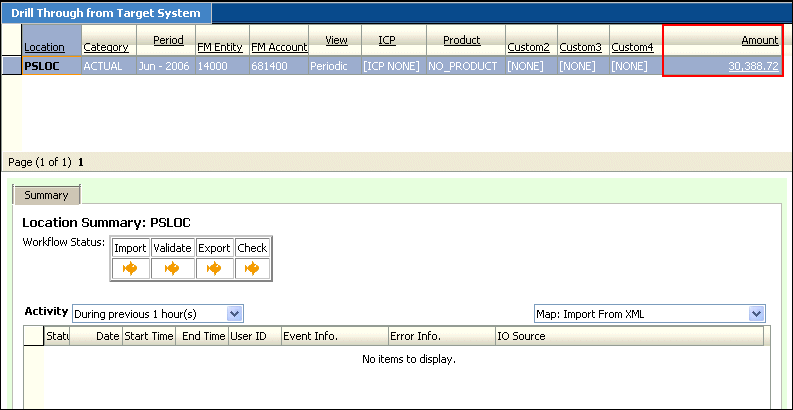
Task: Select the Drill Through from Target System tab
Action: tap(106, 13)
